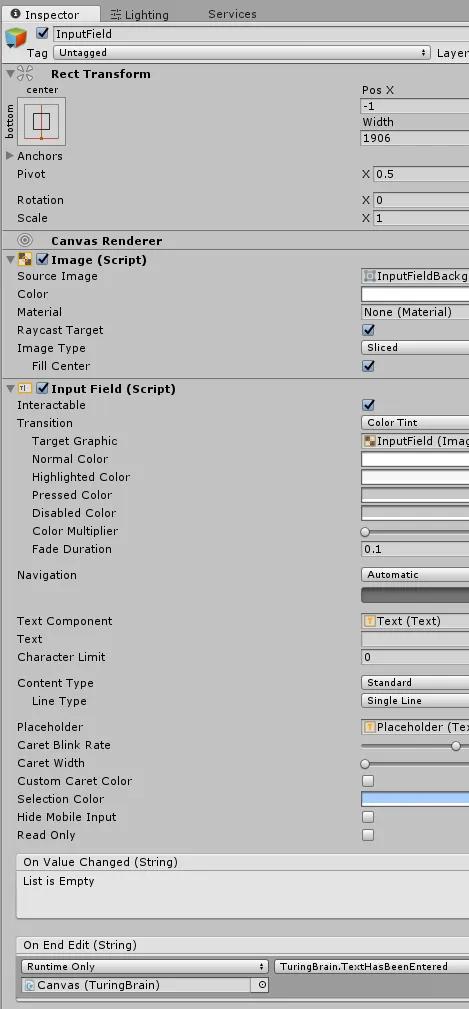Click the Width field showing 1906
Screen dimensions: 469x1009
(x=415, y=138)
